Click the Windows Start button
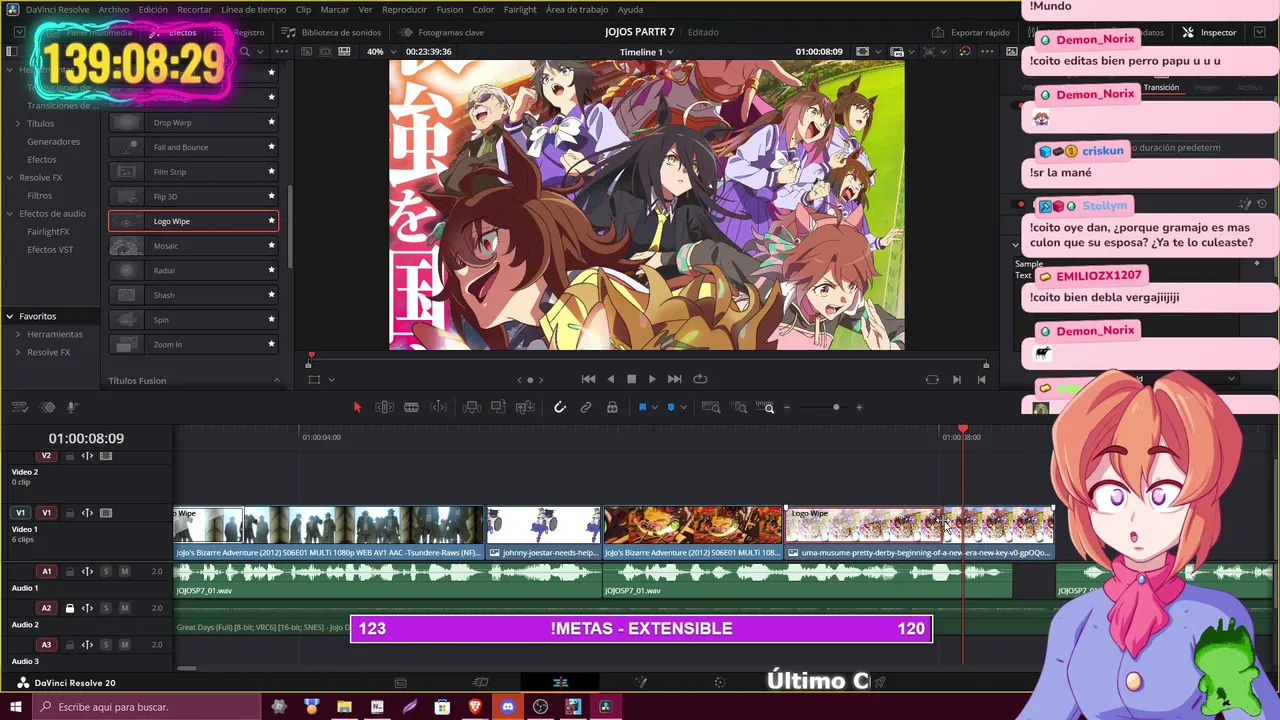1280x720 pixels. click(x=15, y=707)
